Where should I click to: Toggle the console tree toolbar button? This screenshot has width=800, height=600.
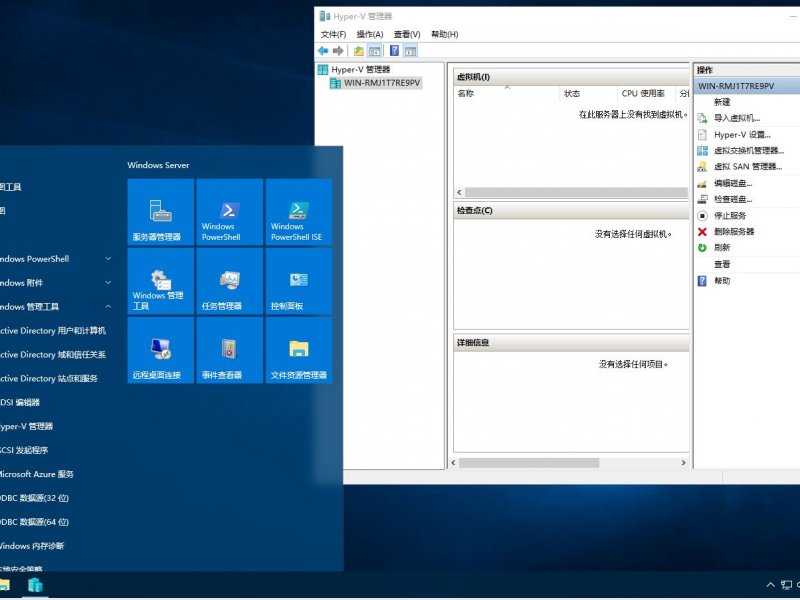(374, 51)
